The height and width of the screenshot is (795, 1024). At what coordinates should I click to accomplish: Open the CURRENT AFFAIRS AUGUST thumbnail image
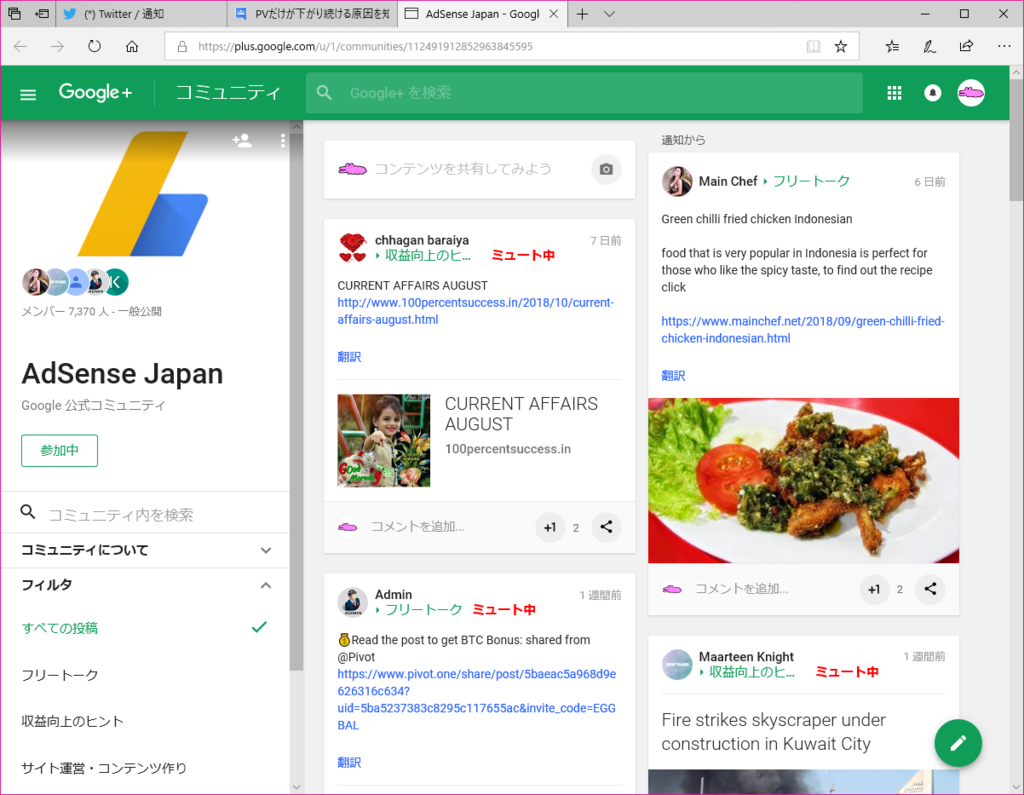pyautogui.click(x=384, y=440)
